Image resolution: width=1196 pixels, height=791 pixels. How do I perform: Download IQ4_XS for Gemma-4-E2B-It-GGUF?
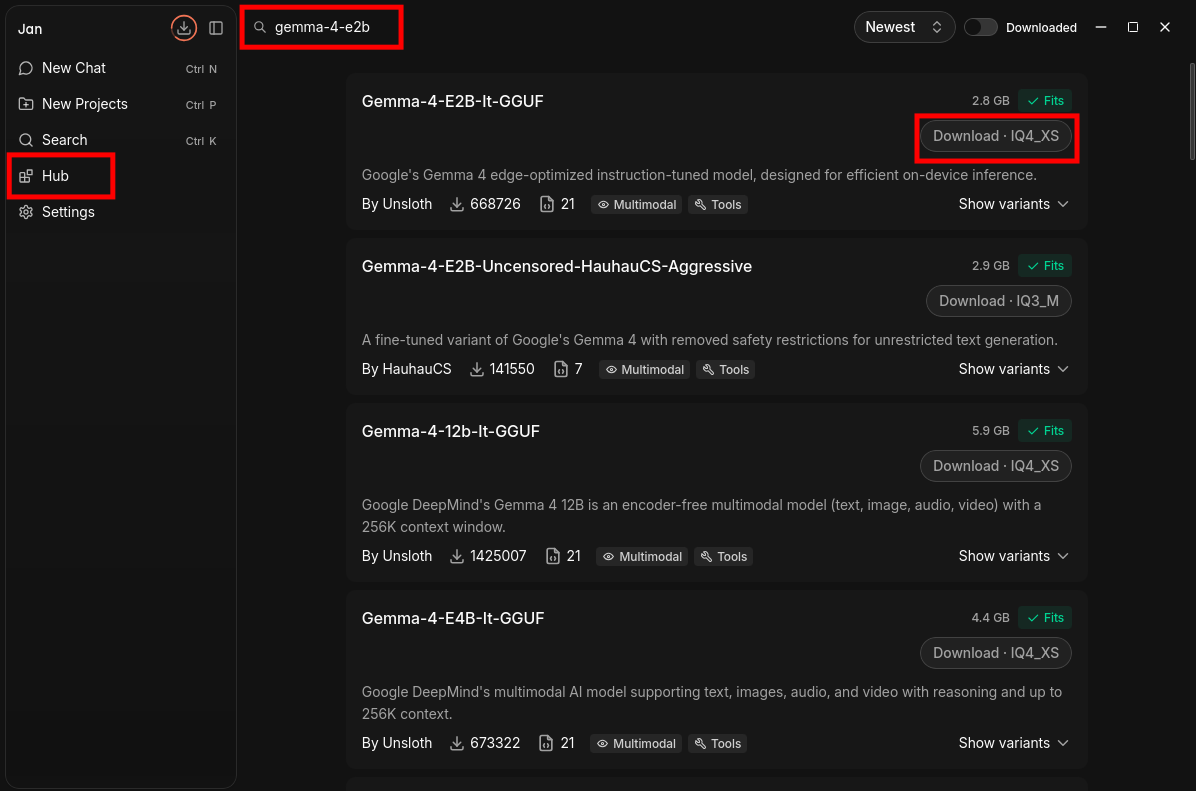pos(995,136)
